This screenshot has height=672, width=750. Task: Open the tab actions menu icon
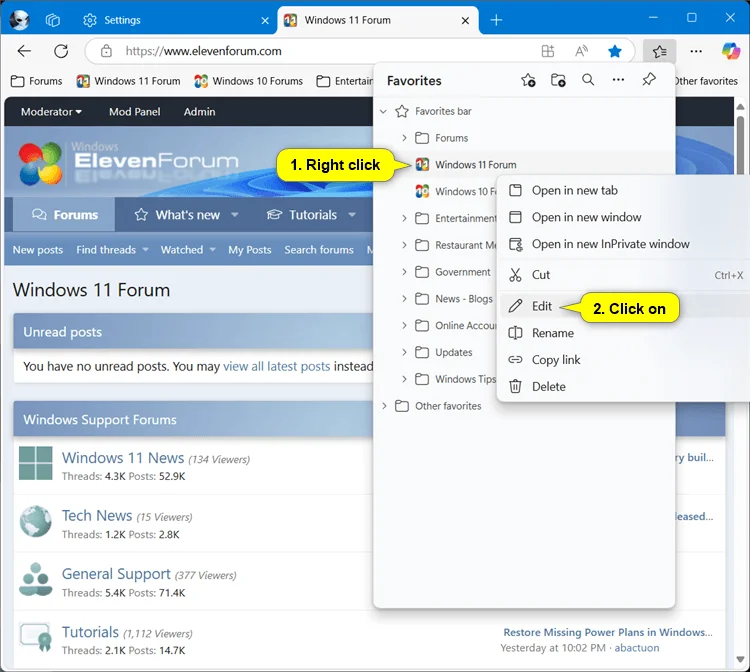click(53, 20)
